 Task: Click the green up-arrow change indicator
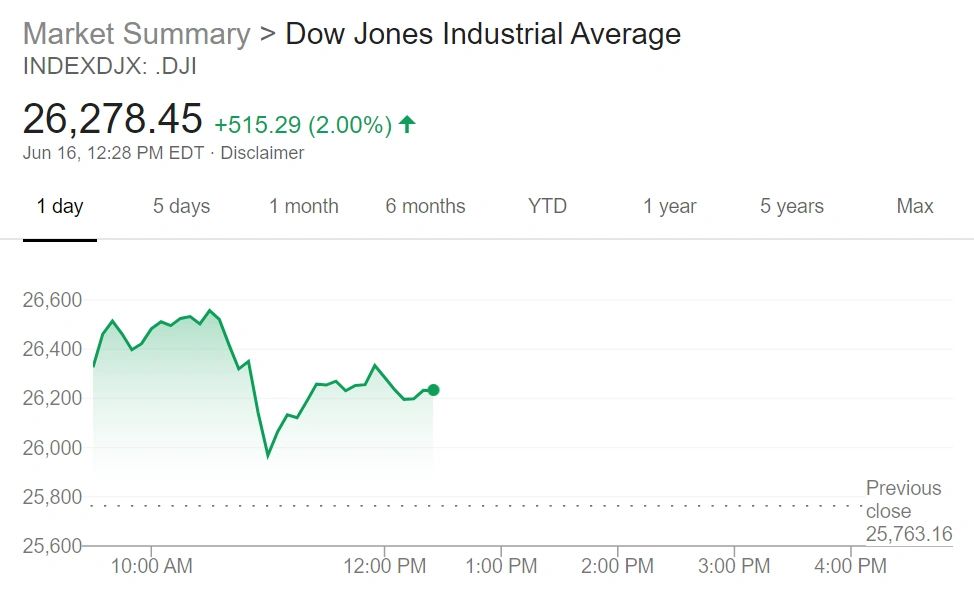[407, 125]
